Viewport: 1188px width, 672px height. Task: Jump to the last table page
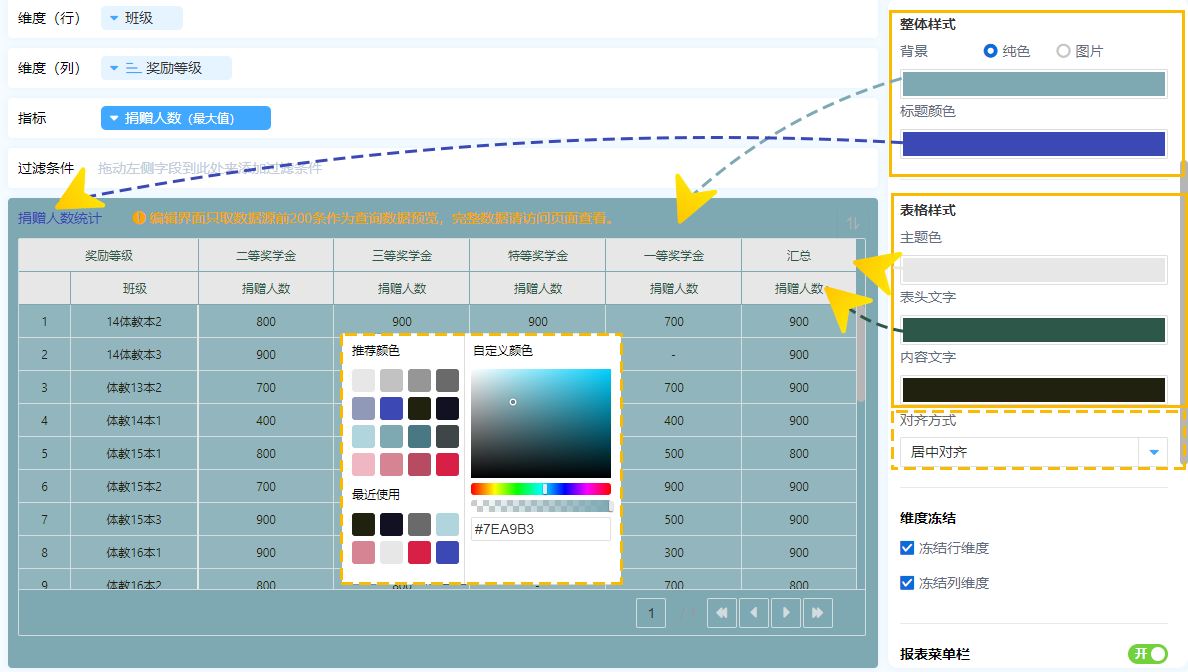(x=818, y=613)
